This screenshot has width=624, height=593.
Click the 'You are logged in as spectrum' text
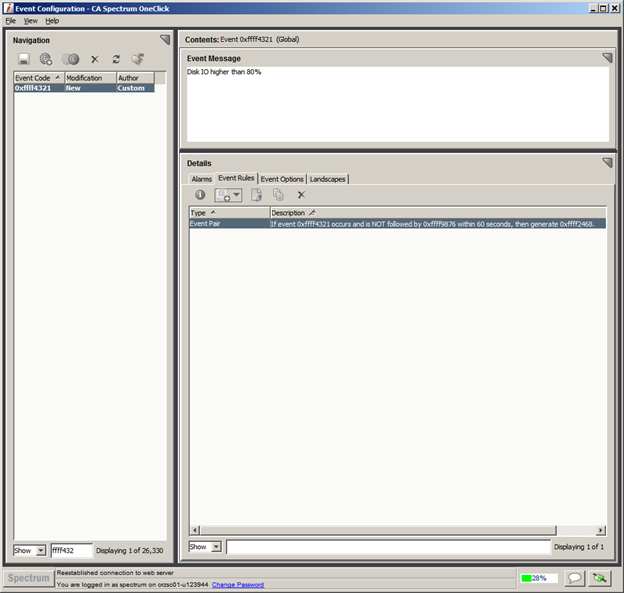pos(132,585)
